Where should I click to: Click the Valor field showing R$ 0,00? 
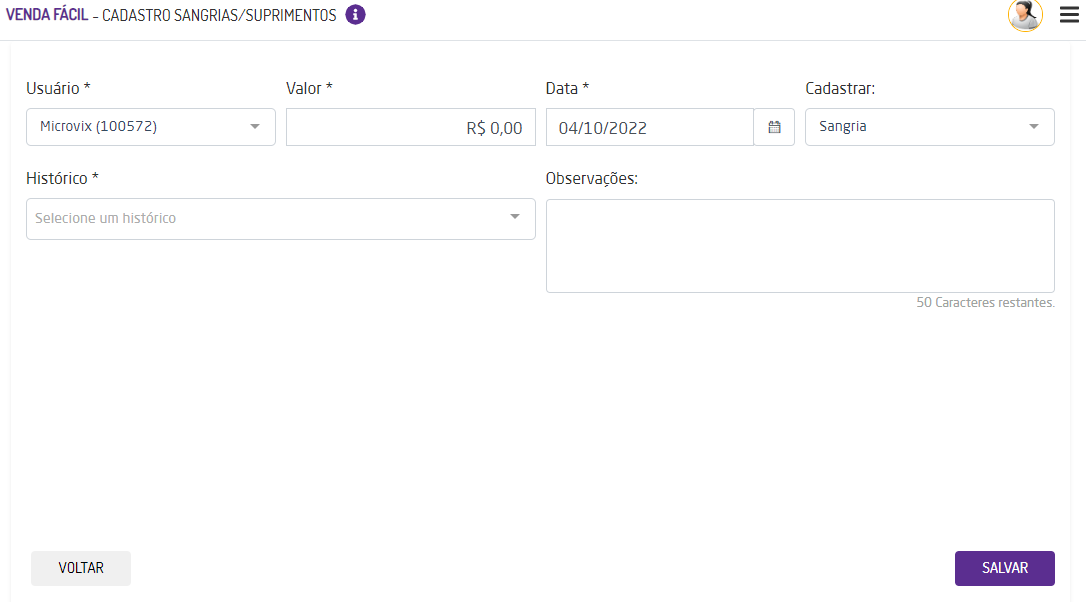click(x=410, y=127)
